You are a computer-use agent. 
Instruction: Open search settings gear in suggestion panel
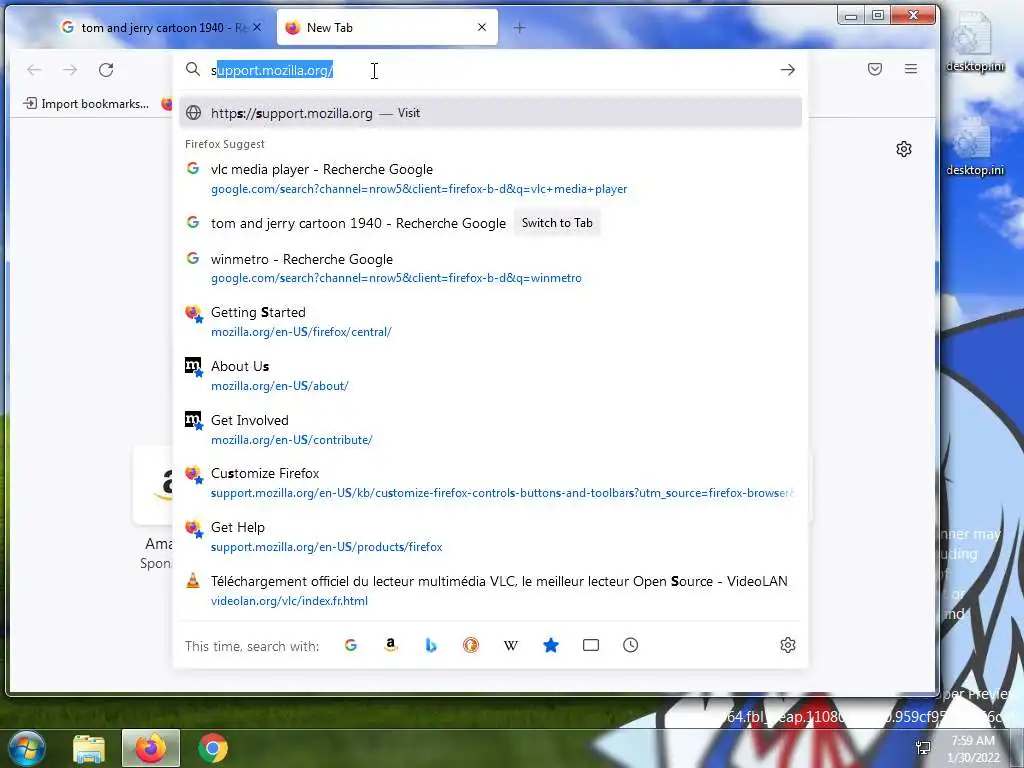coord(788,645)
